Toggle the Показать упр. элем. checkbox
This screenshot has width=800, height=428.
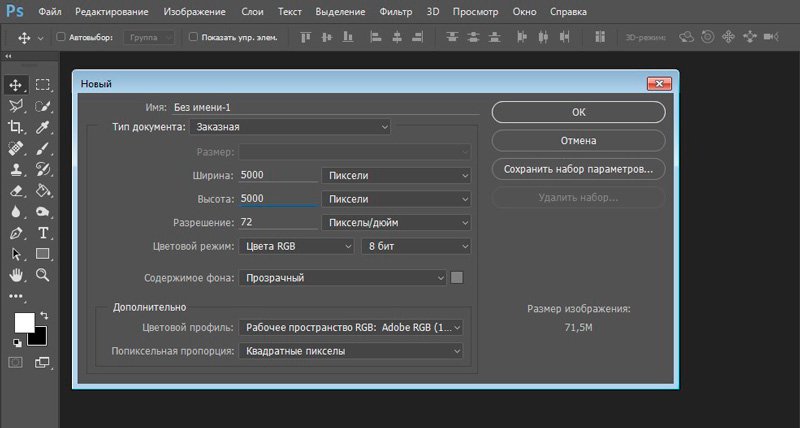tap(192, 37)
